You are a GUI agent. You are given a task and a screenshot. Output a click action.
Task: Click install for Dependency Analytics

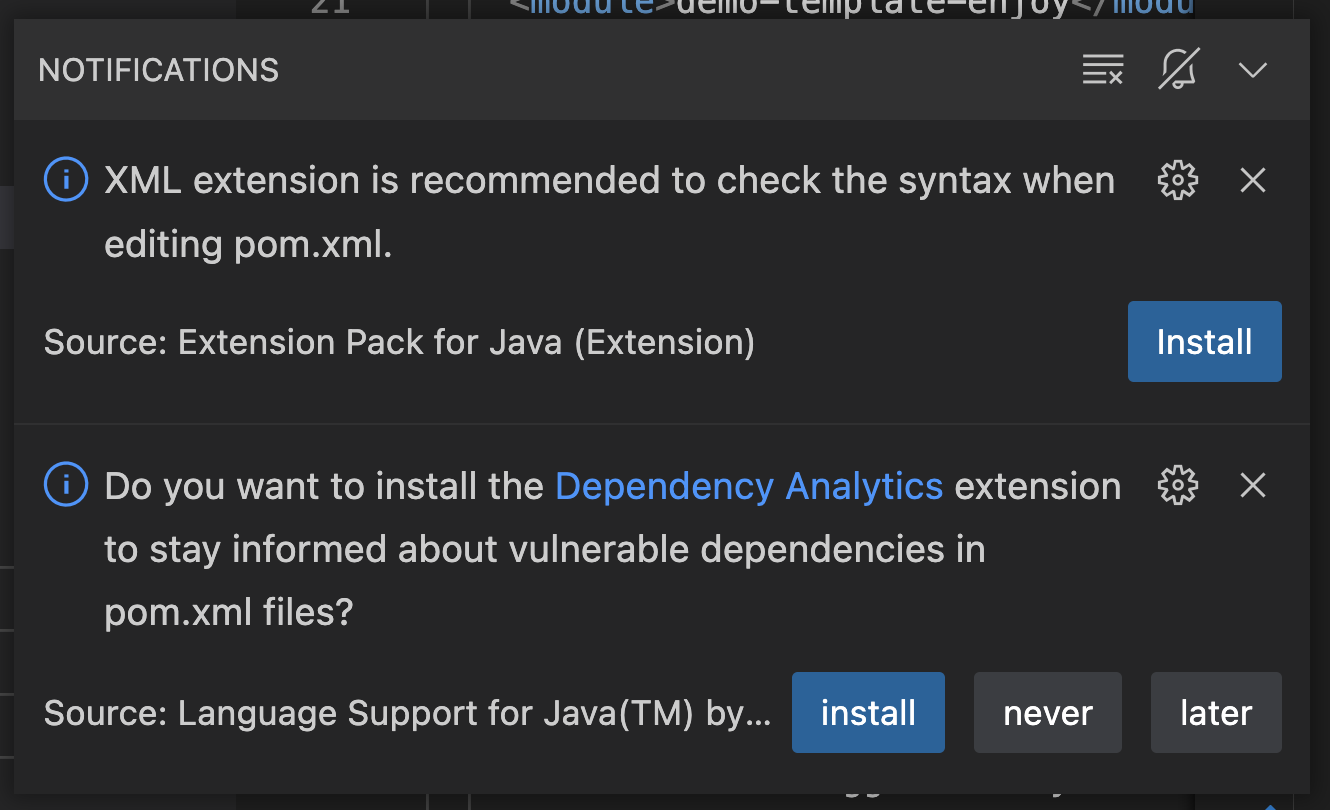pyautogui.click(x=867, y=713)
